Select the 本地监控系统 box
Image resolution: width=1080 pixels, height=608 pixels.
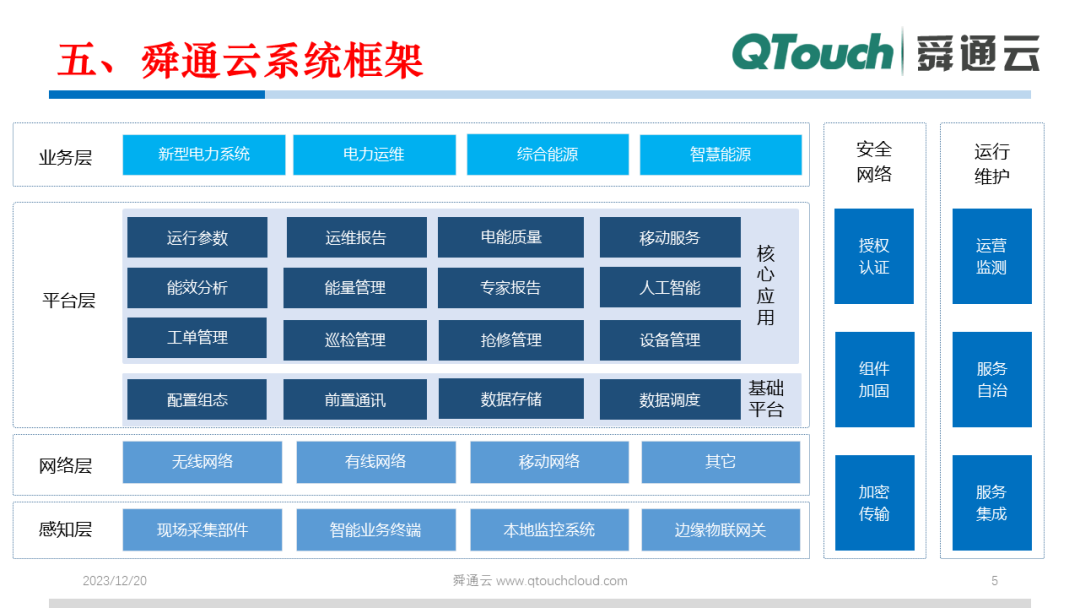pyautogui.click(x=550, y=530)
